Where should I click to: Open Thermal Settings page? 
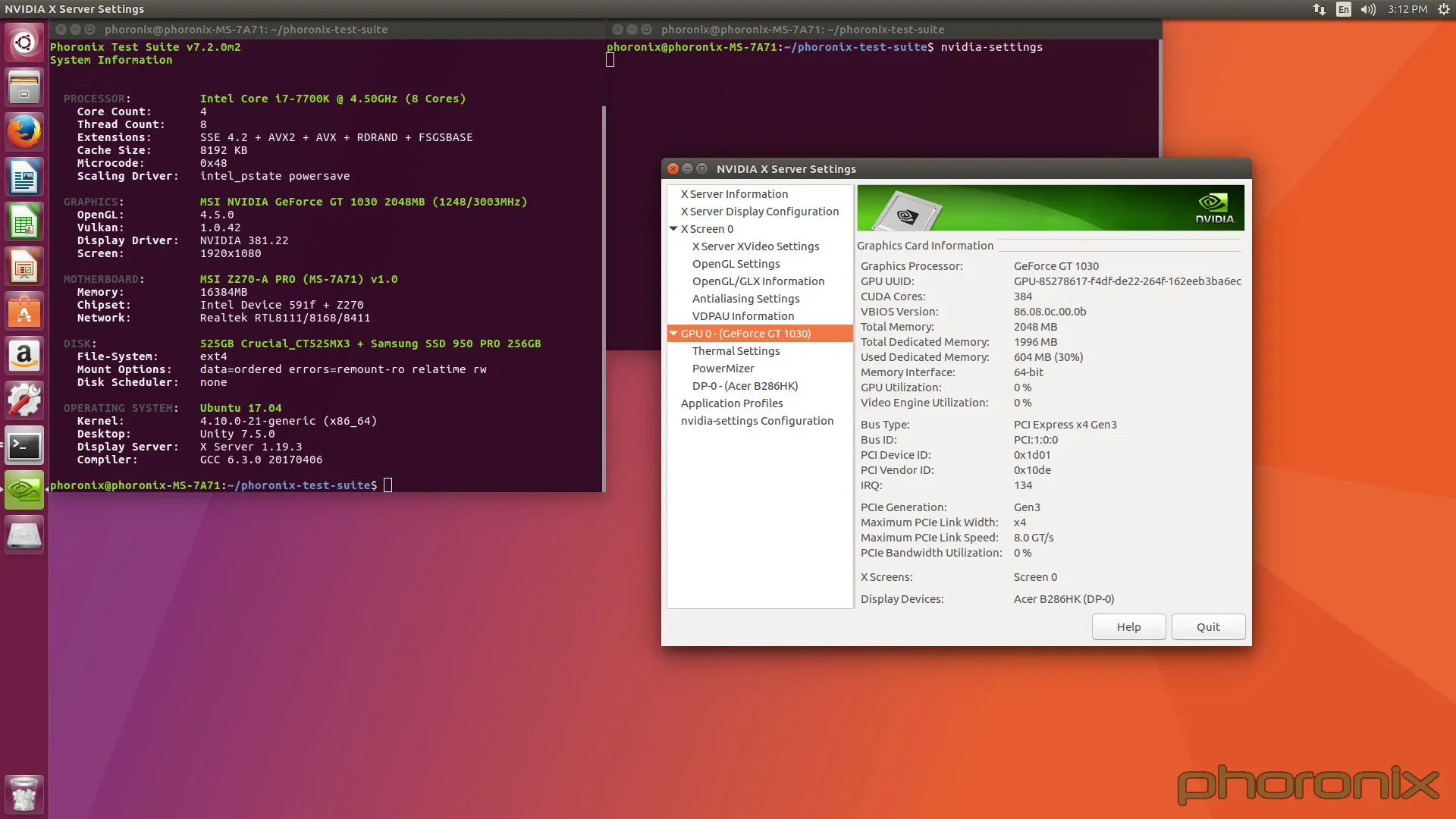736,351
